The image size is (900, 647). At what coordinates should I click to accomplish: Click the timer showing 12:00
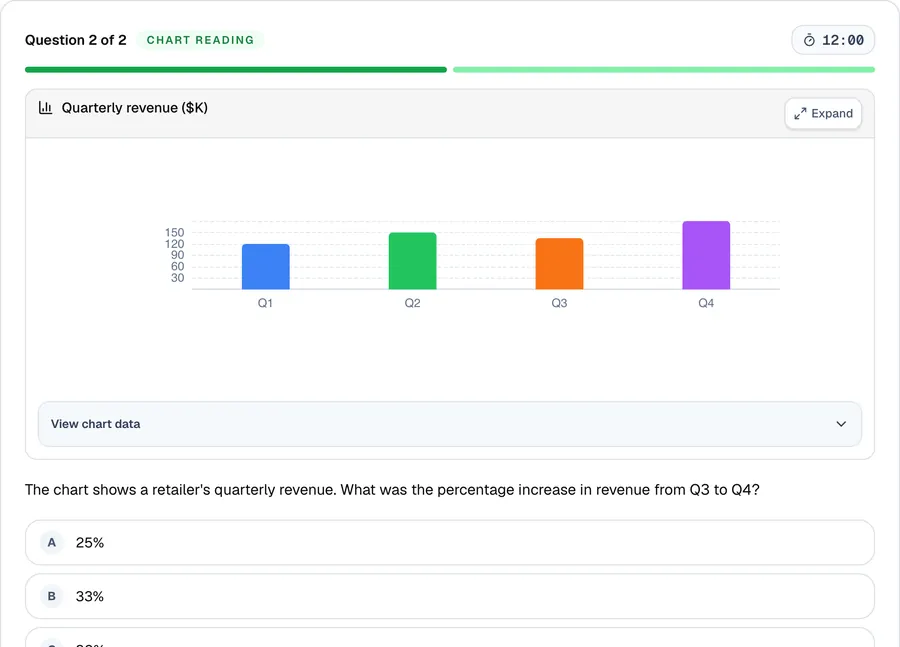click(833, 40)
